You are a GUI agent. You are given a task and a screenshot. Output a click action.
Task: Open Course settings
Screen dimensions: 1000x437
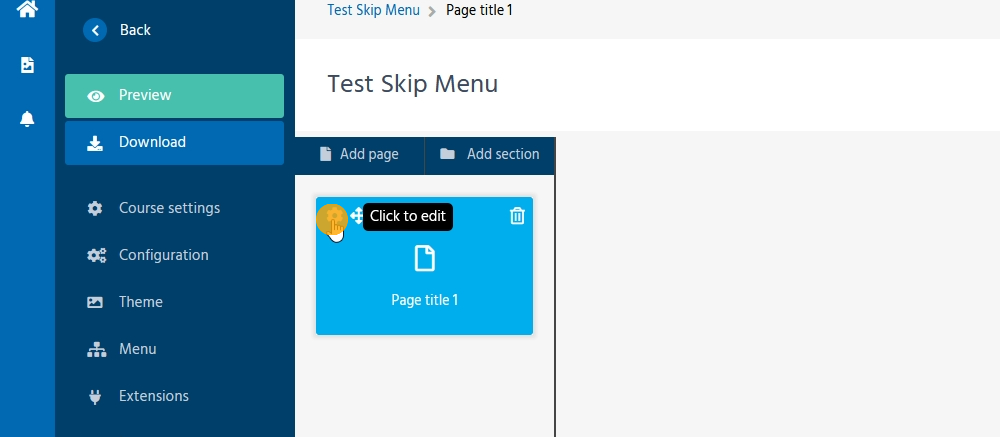169,208
